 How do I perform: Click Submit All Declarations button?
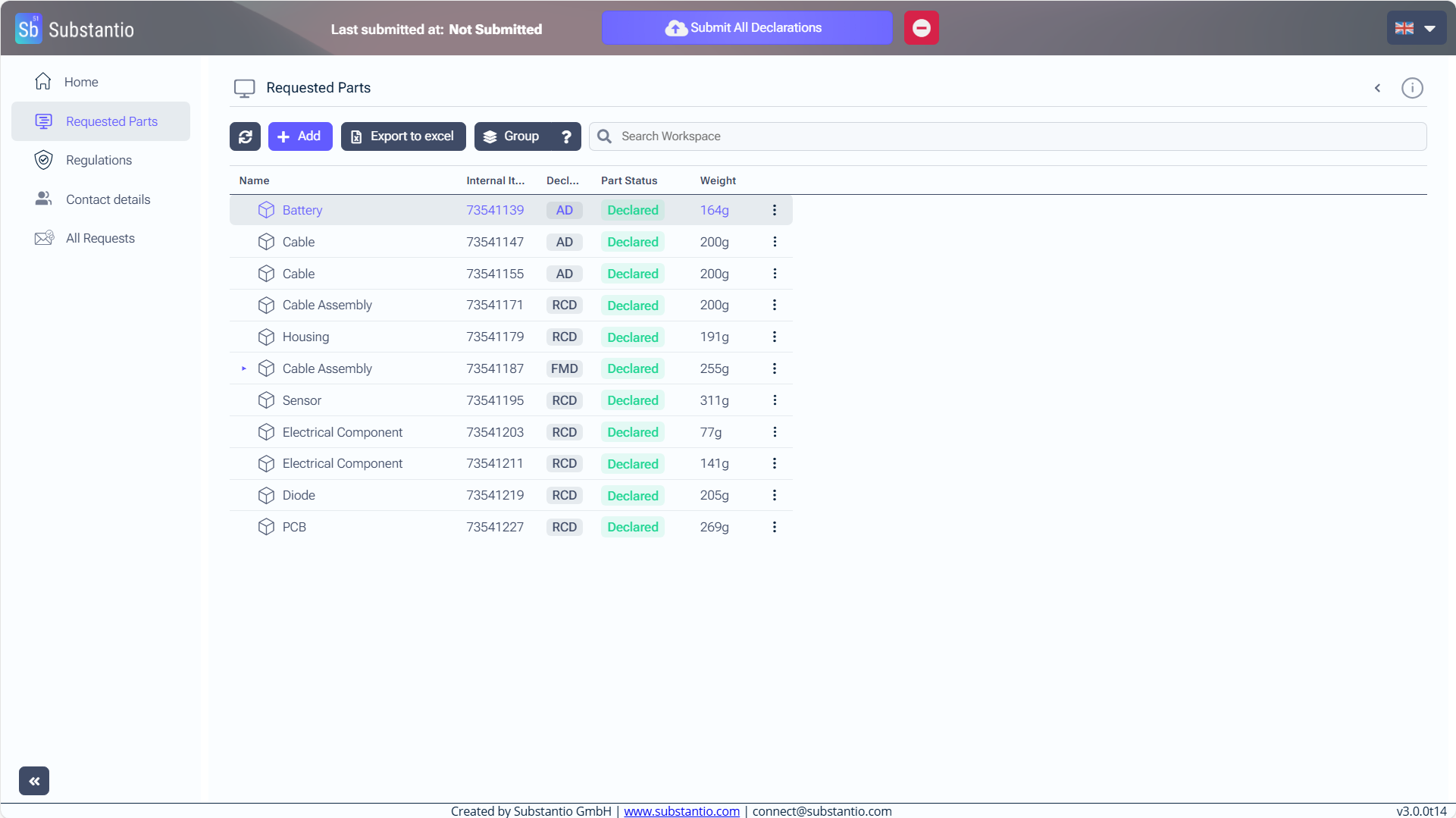(x=746, y=28)
